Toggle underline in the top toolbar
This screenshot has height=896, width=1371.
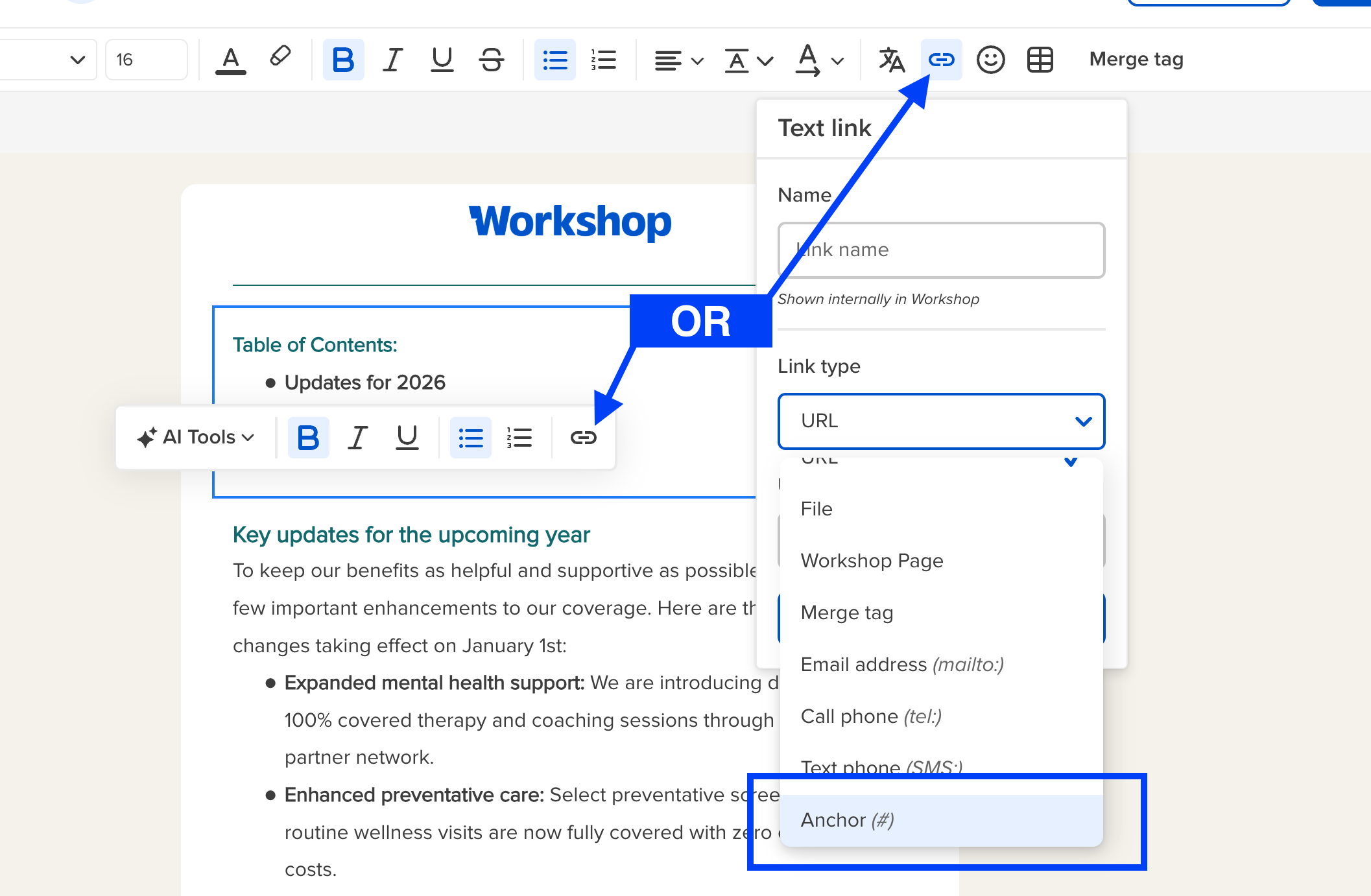[x=442, y=60]
